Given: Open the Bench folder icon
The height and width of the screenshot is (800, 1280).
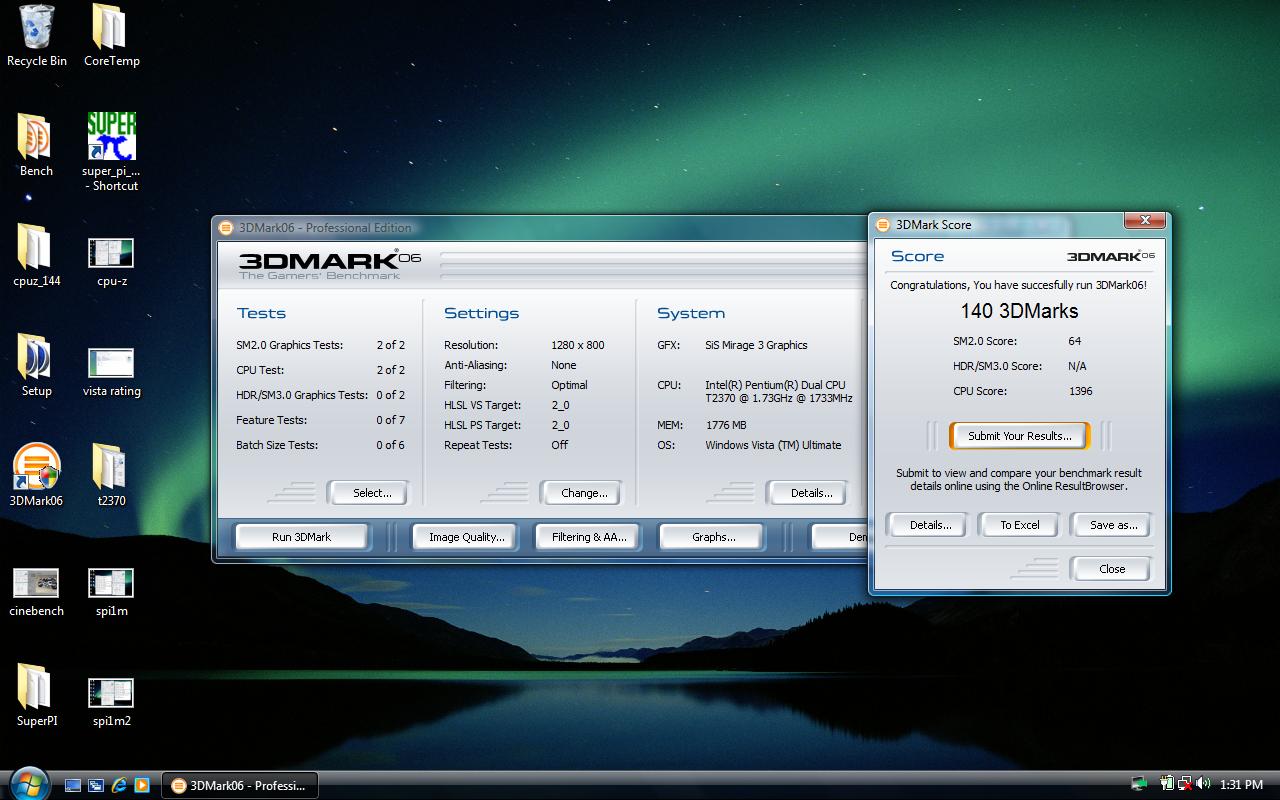Looking at the screenshot, I should [x=36, y=137].
